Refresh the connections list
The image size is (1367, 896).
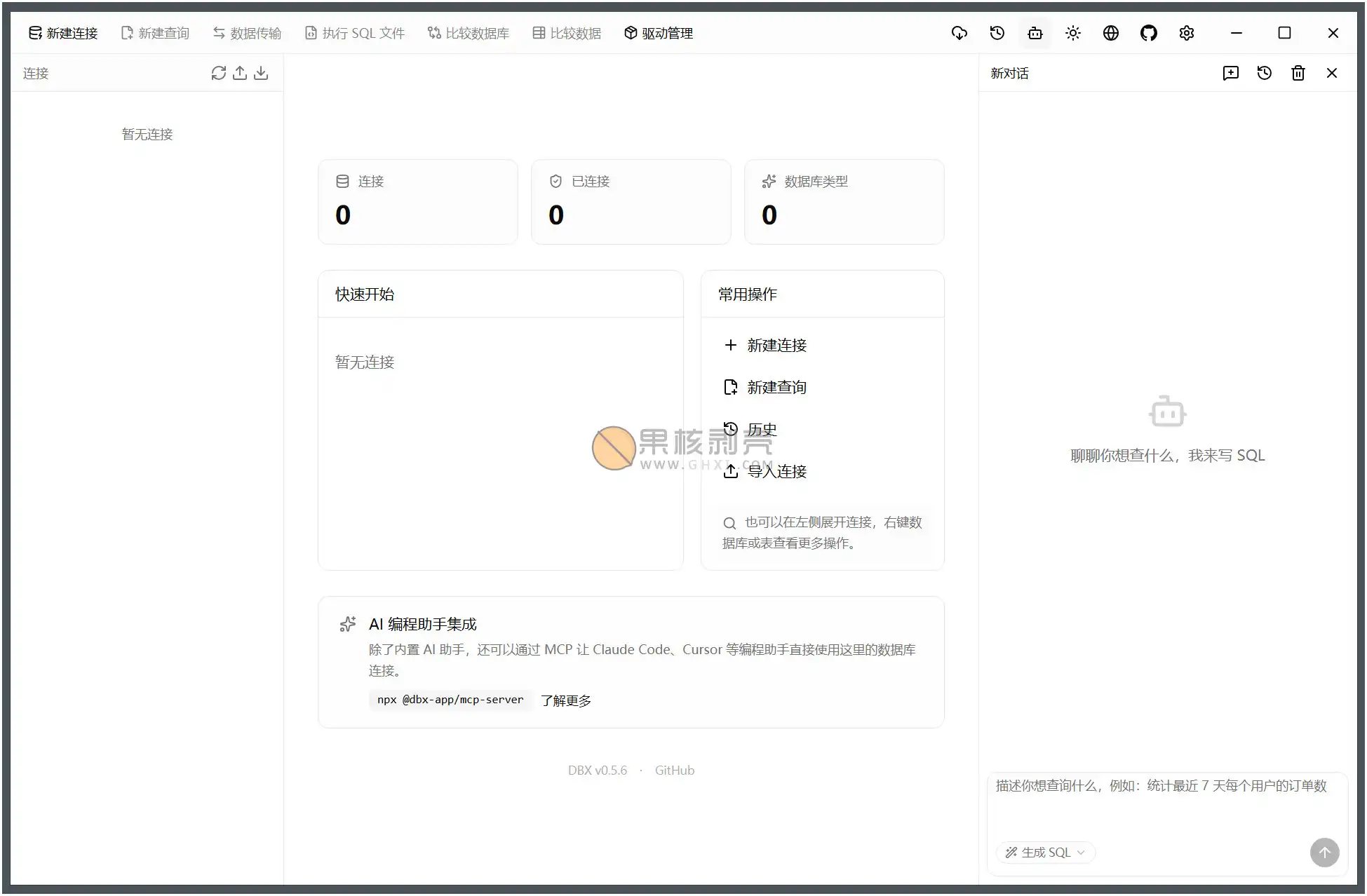219,73
